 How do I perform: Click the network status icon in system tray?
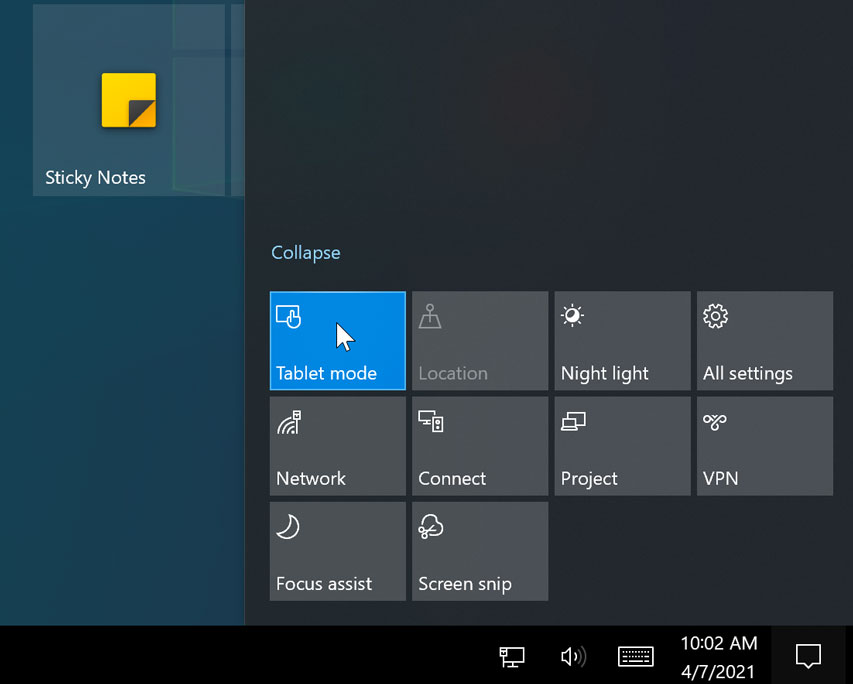[511, 657]
